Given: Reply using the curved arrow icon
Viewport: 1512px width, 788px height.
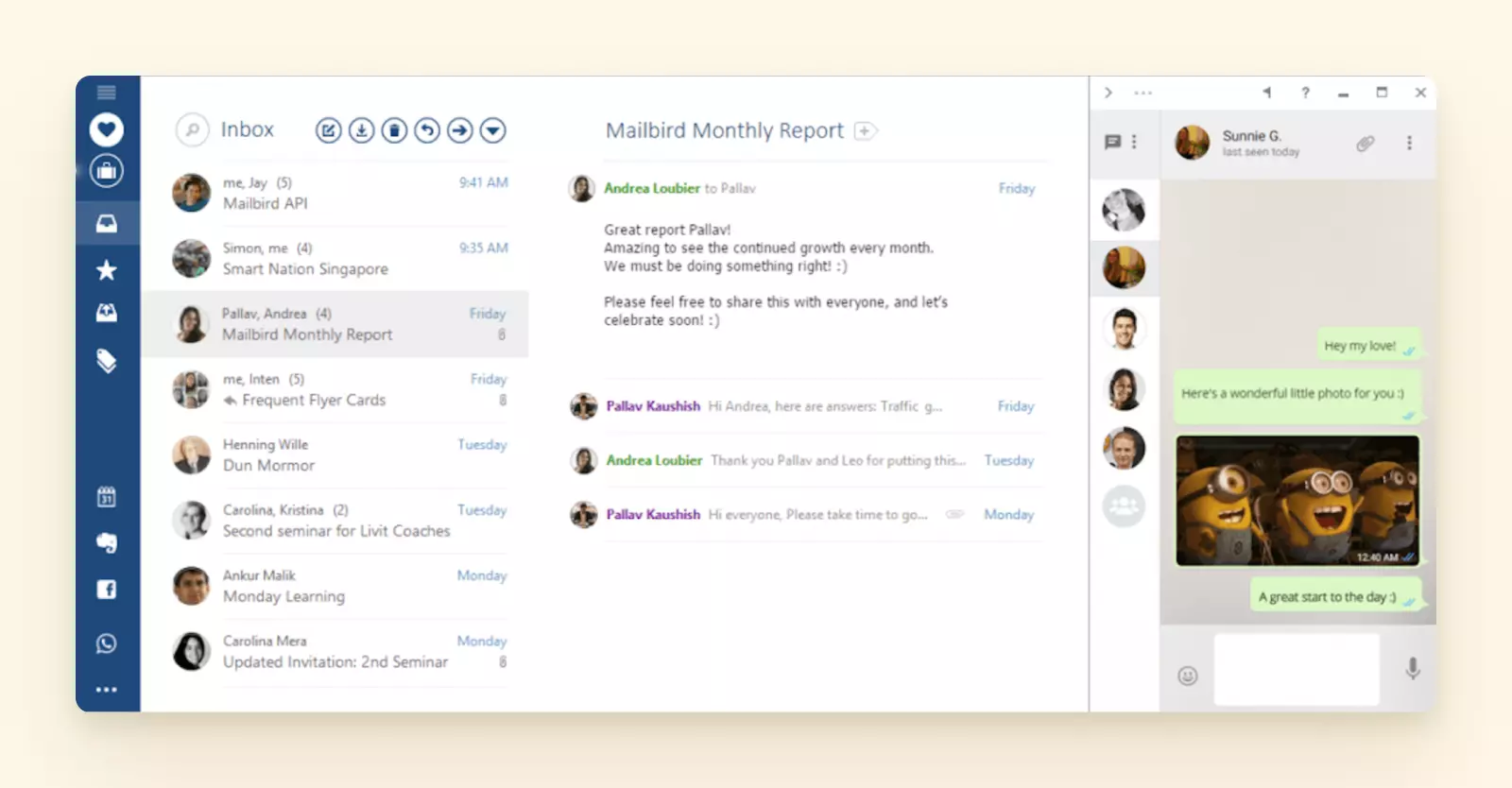Looking at the screenshot, I should [x=427, y=130].
